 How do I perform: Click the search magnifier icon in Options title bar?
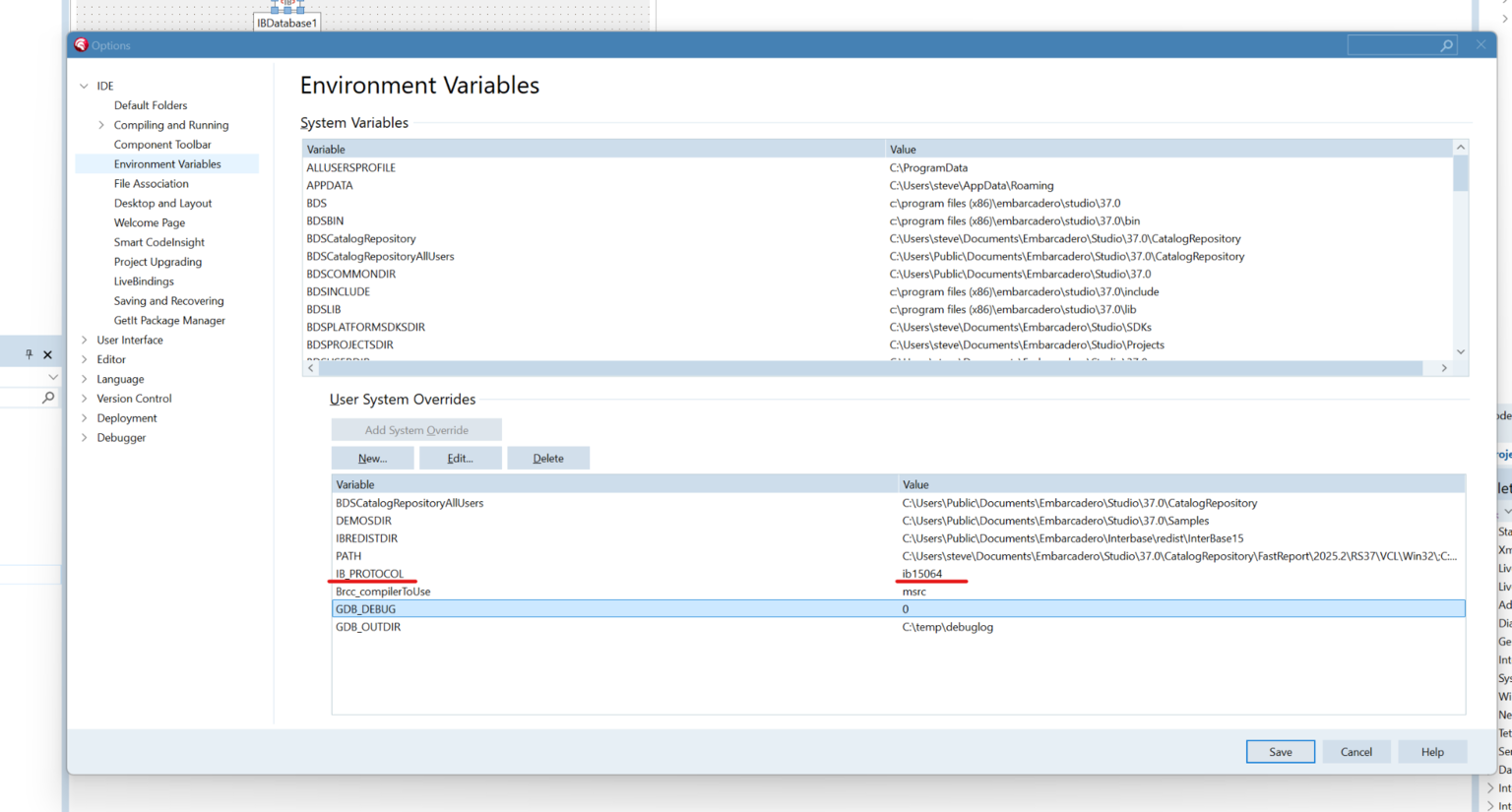1446,45
